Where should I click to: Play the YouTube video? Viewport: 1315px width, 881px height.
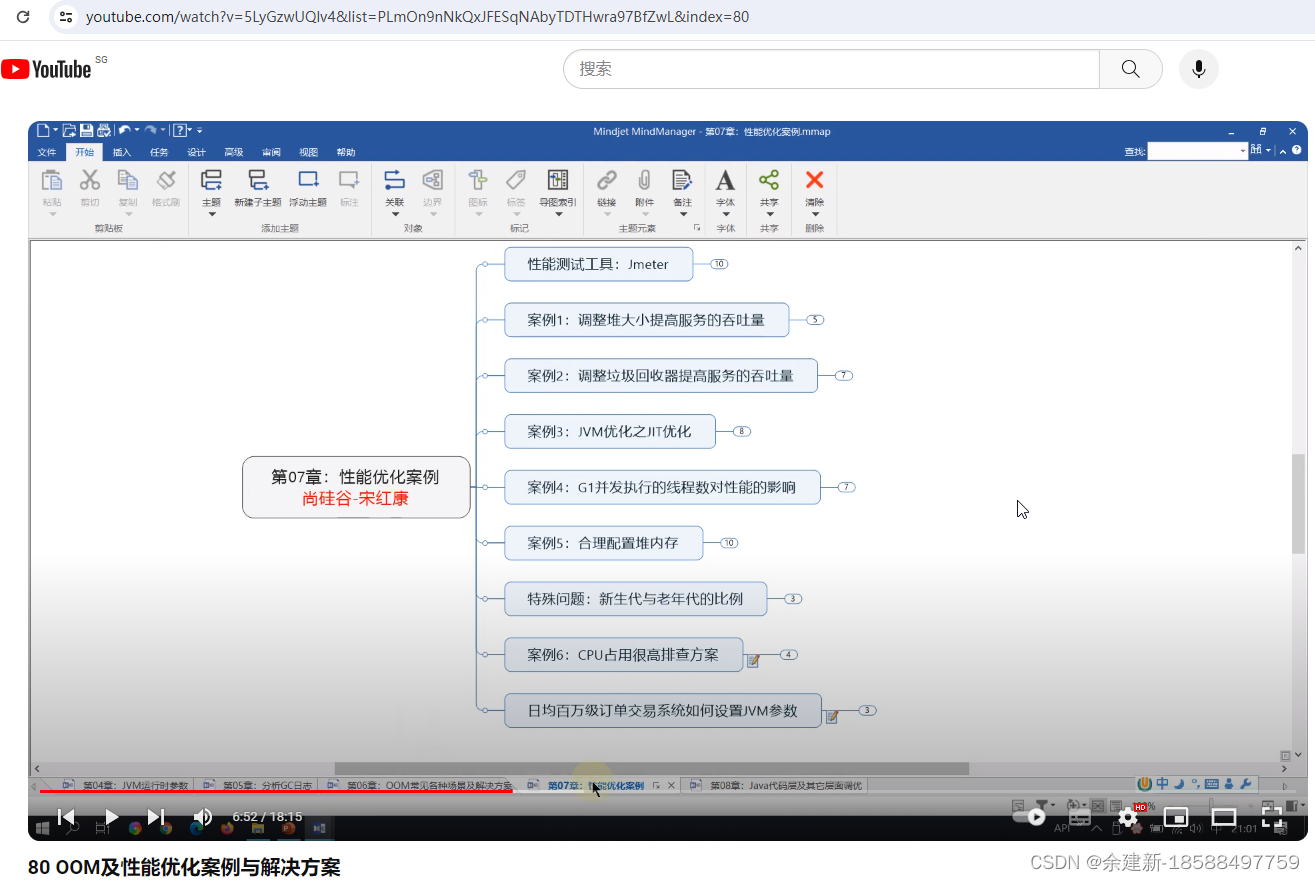tap(111, 817)
